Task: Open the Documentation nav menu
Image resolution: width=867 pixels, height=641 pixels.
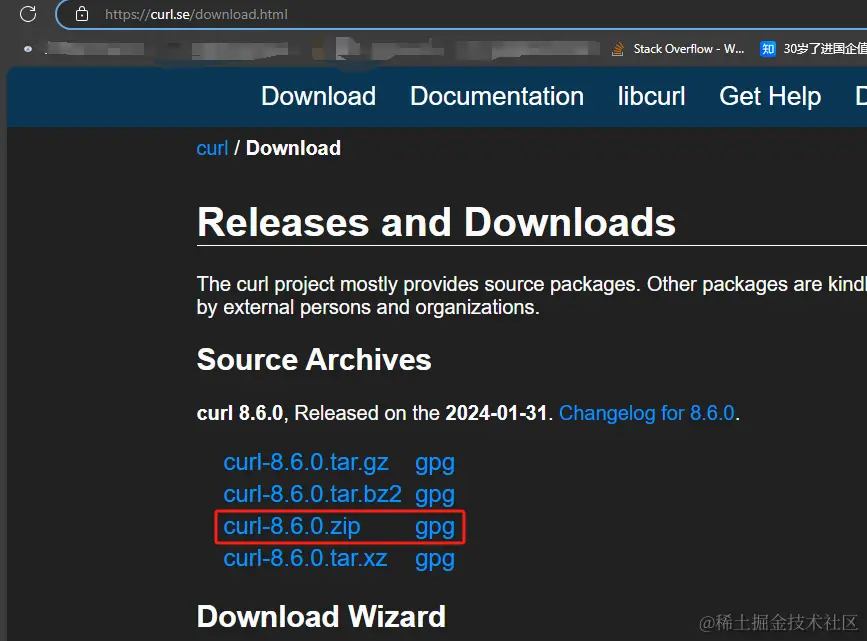Action: [x=497, y=96]
